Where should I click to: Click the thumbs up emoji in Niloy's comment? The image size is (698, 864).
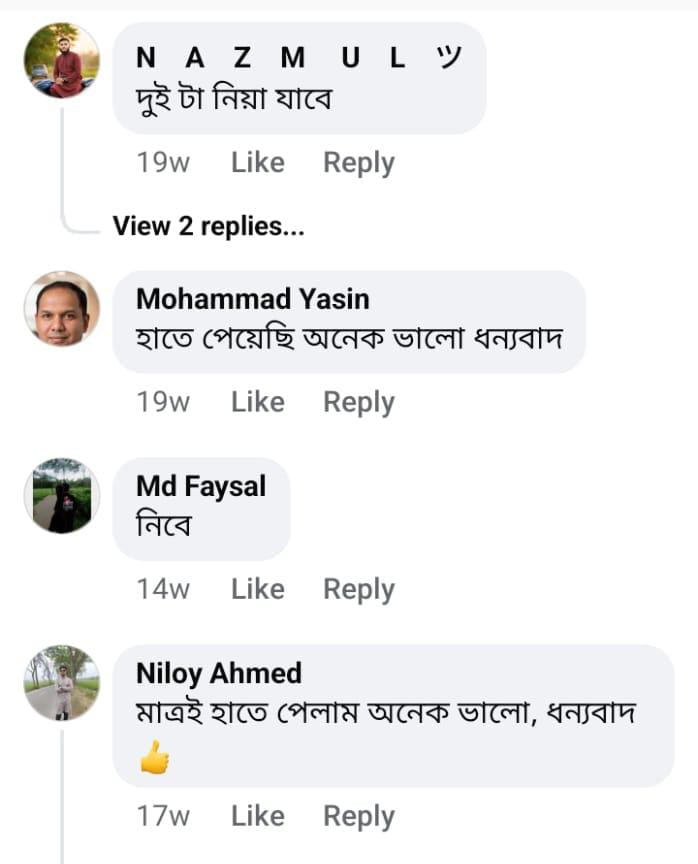[x=154, y=757]
